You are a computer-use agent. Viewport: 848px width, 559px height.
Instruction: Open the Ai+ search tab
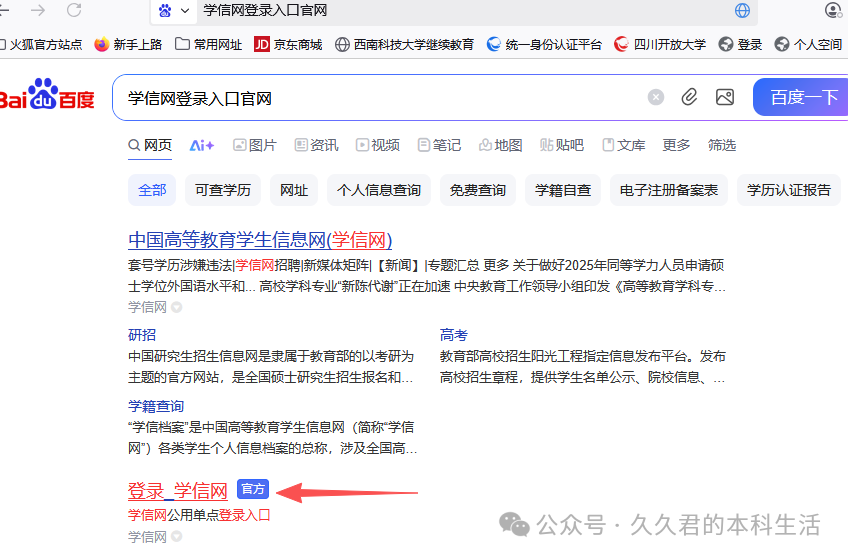pyautogui.click(x=202, y=145)
